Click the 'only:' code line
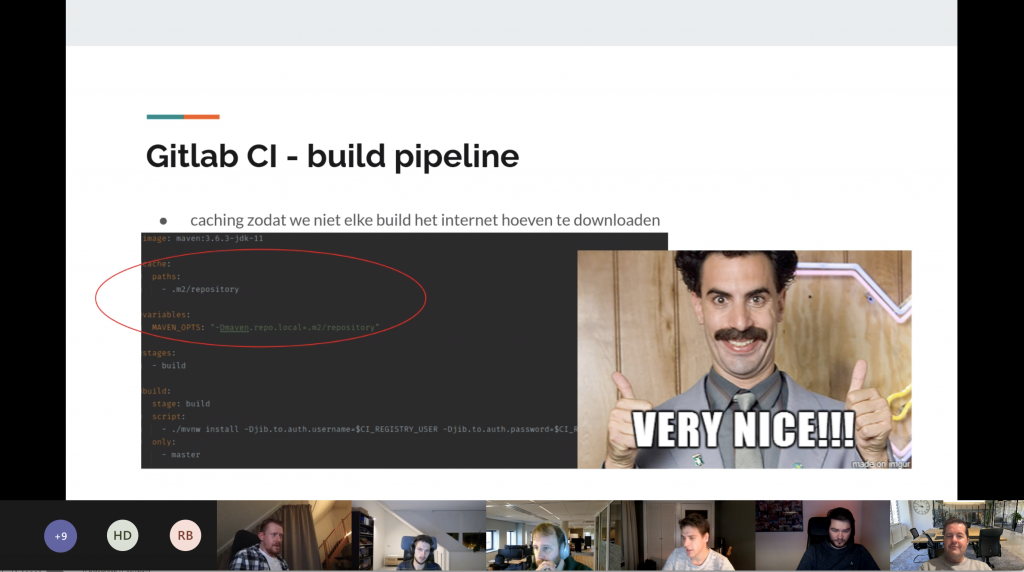The height and width of the screenshot is (572, 1024). (x=164, y=442)
